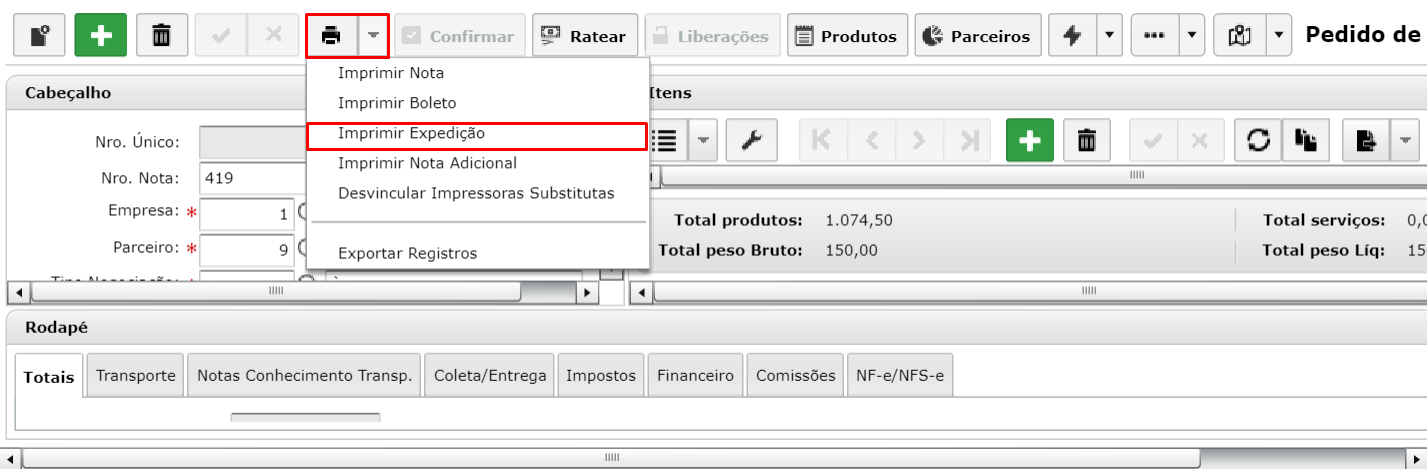
Task: Click the green add new record button
Action: click(x=100, y=36)
